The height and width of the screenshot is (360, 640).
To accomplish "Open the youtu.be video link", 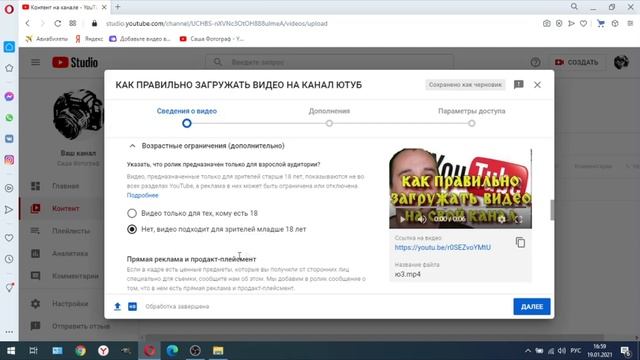I will point(442,247).
